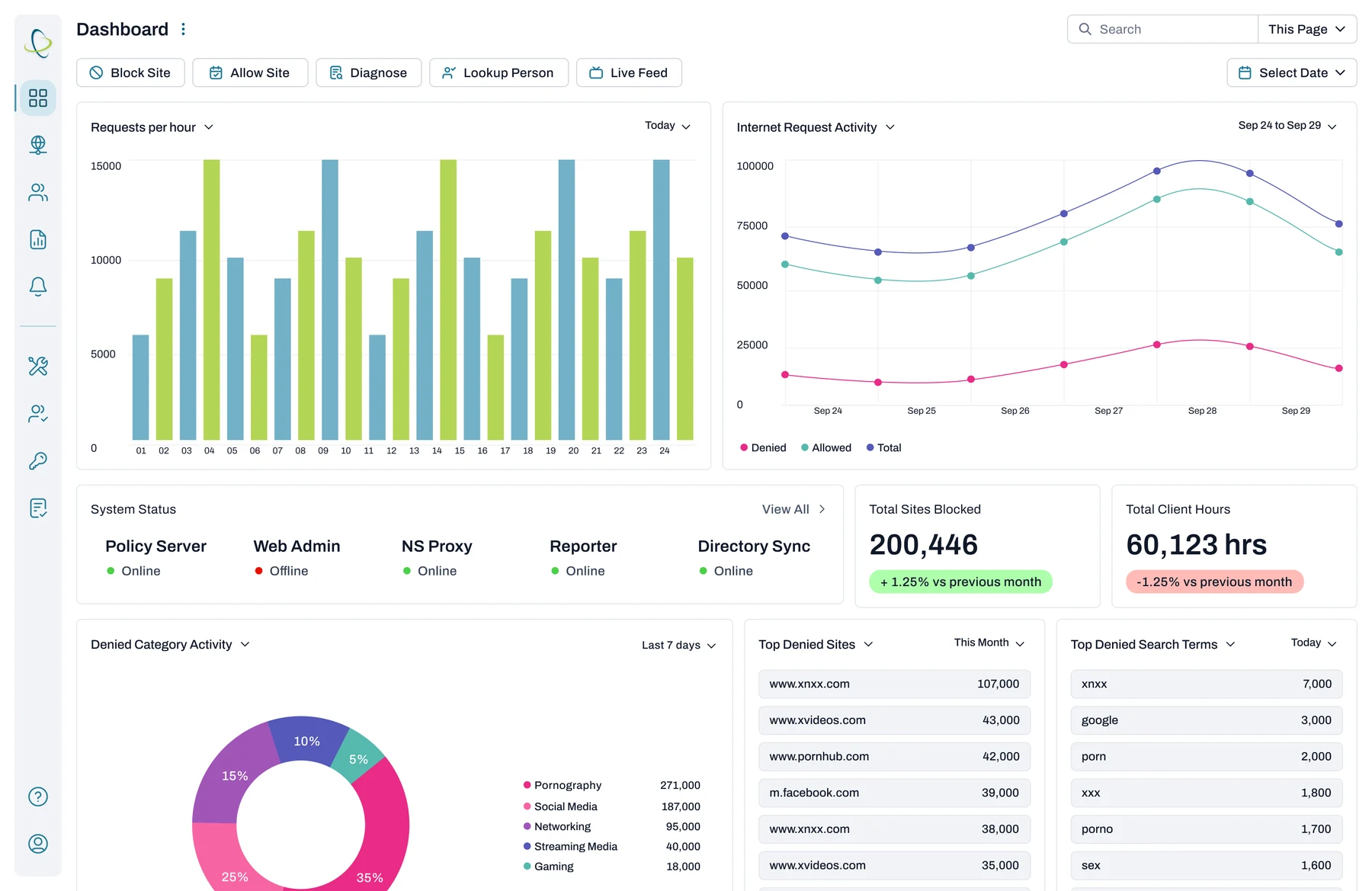Toggle the Allowed series in chart legend
The height and width of the screenshot is (891, 1372).
tap(826, 448)
